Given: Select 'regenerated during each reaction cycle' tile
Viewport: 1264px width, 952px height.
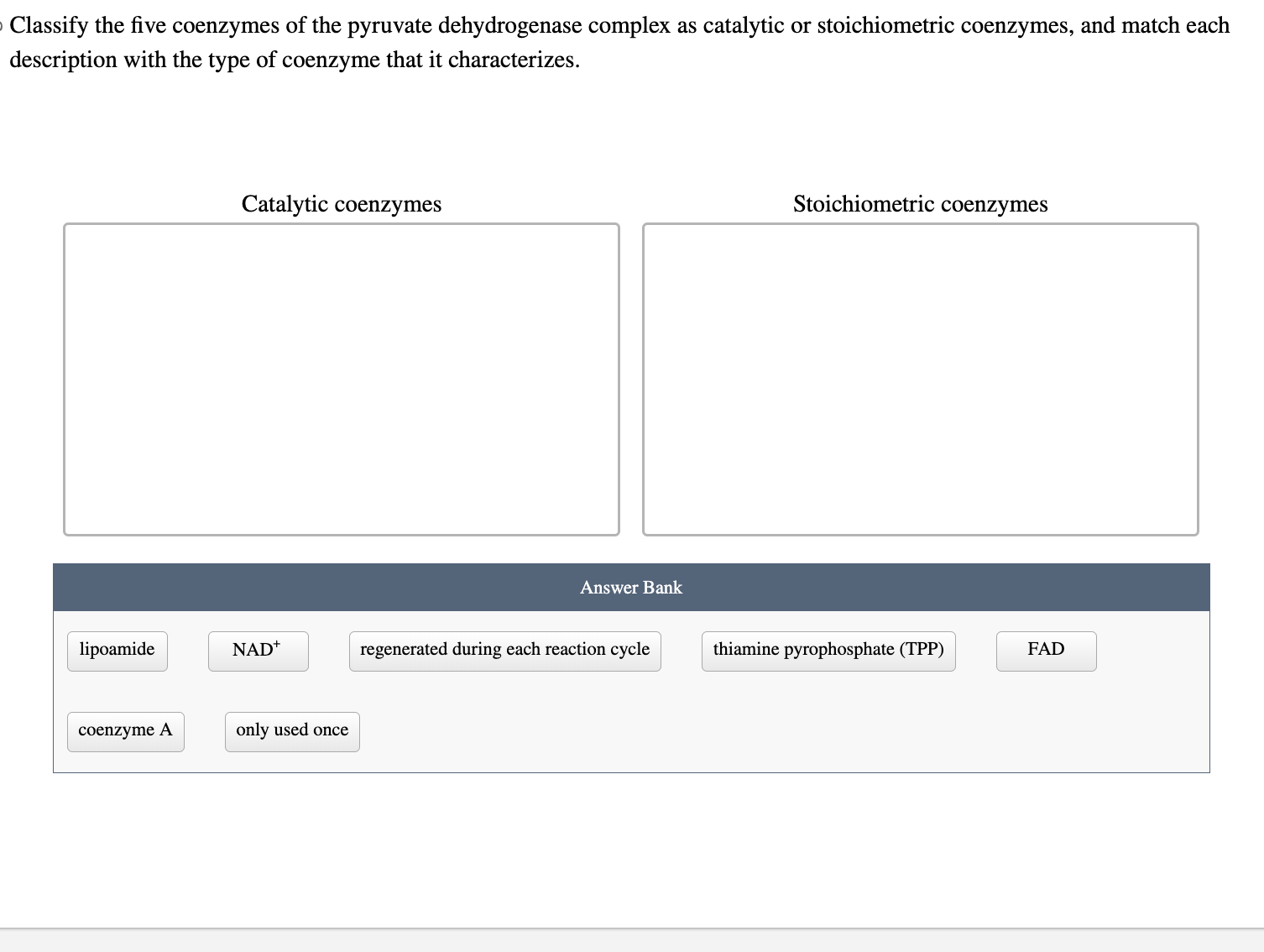Looking at the screenshot, I should pyautogui.click(x=504, y=650).
